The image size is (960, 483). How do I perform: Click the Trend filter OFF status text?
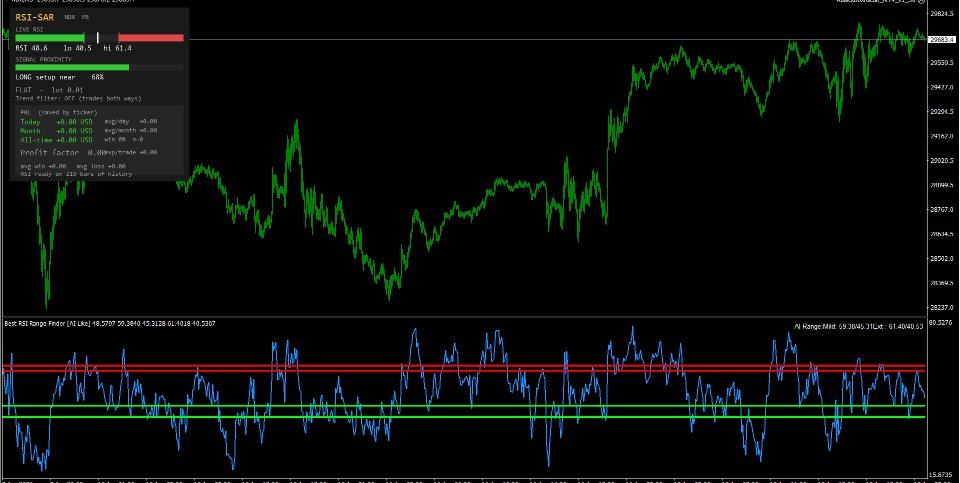tap(78, 99)
